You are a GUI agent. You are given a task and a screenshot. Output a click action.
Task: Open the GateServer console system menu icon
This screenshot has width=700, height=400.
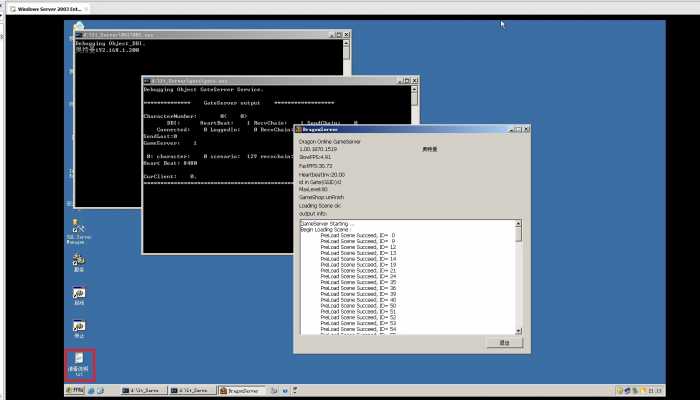click(147, 79)
